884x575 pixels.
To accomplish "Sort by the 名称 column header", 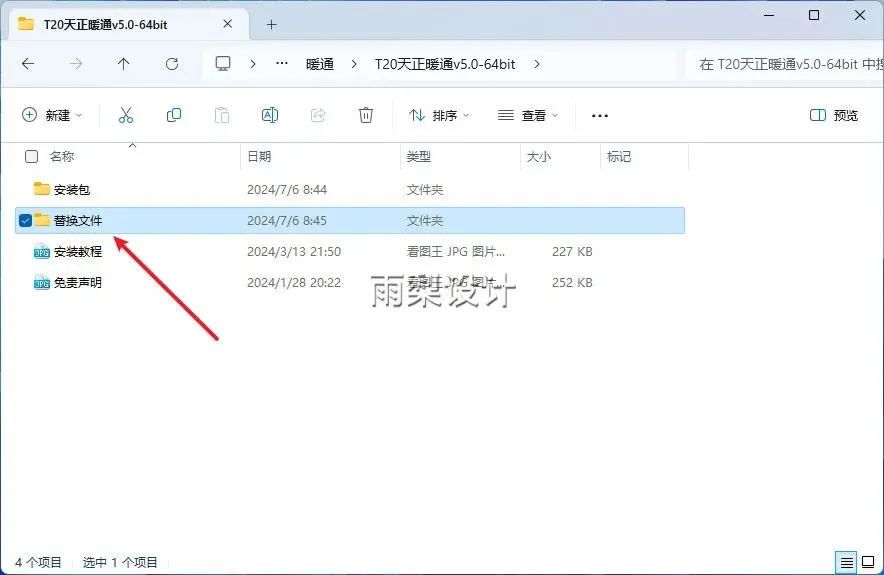I will [x=62, y=156].
